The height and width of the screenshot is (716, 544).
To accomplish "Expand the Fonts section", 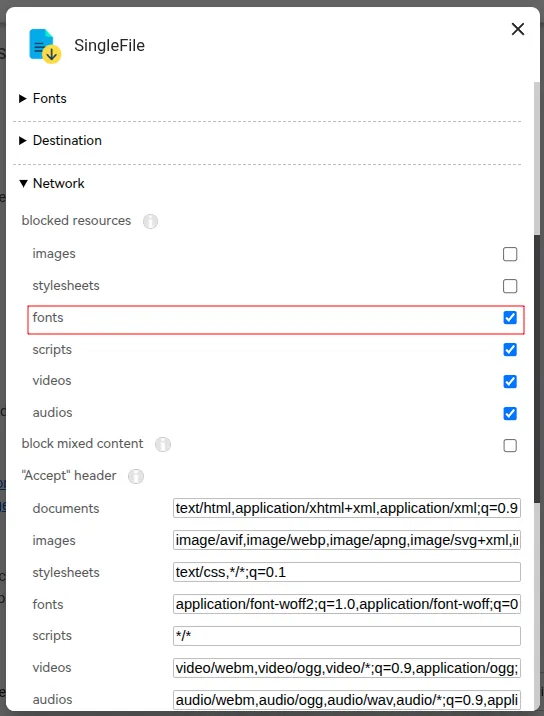I will point(42,99).
